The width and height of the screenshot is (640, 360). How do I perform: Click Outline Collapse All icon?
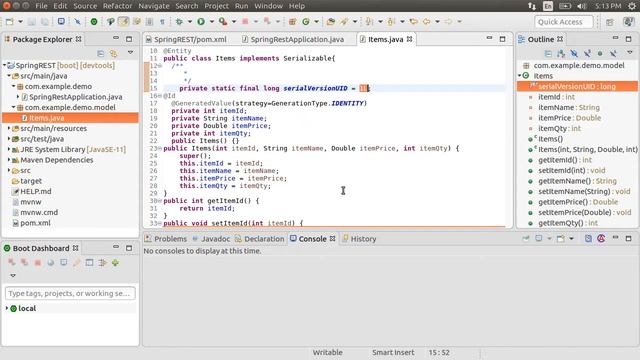click(548, 53)
